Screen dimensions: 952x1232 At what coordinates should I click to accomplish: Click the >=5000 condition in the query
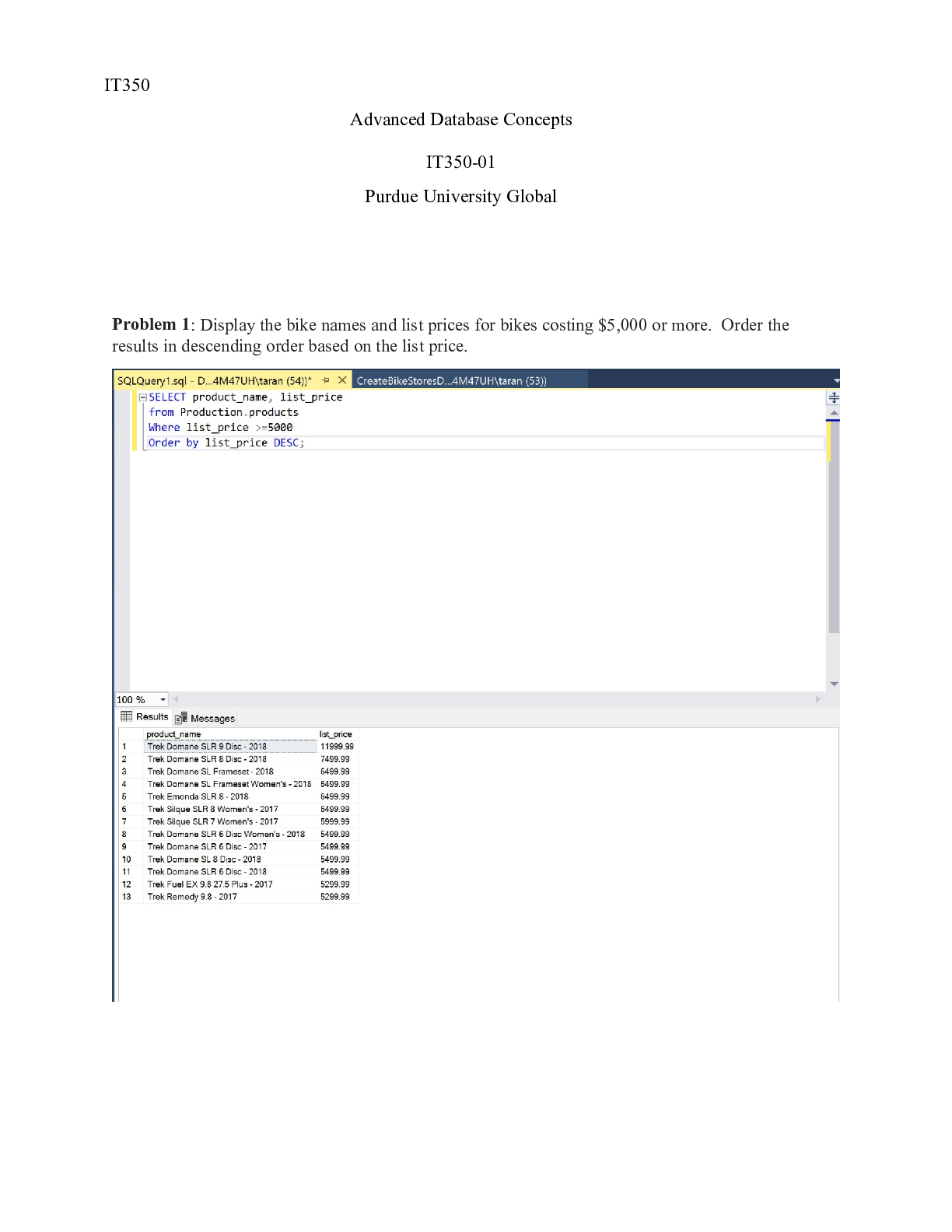click(274, 428)
